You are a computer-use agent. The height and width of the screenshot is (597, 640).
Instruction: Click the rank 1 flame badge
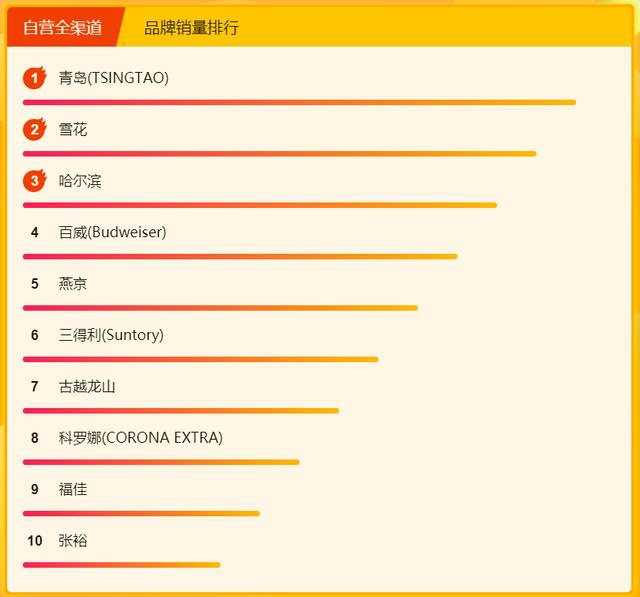35,78
